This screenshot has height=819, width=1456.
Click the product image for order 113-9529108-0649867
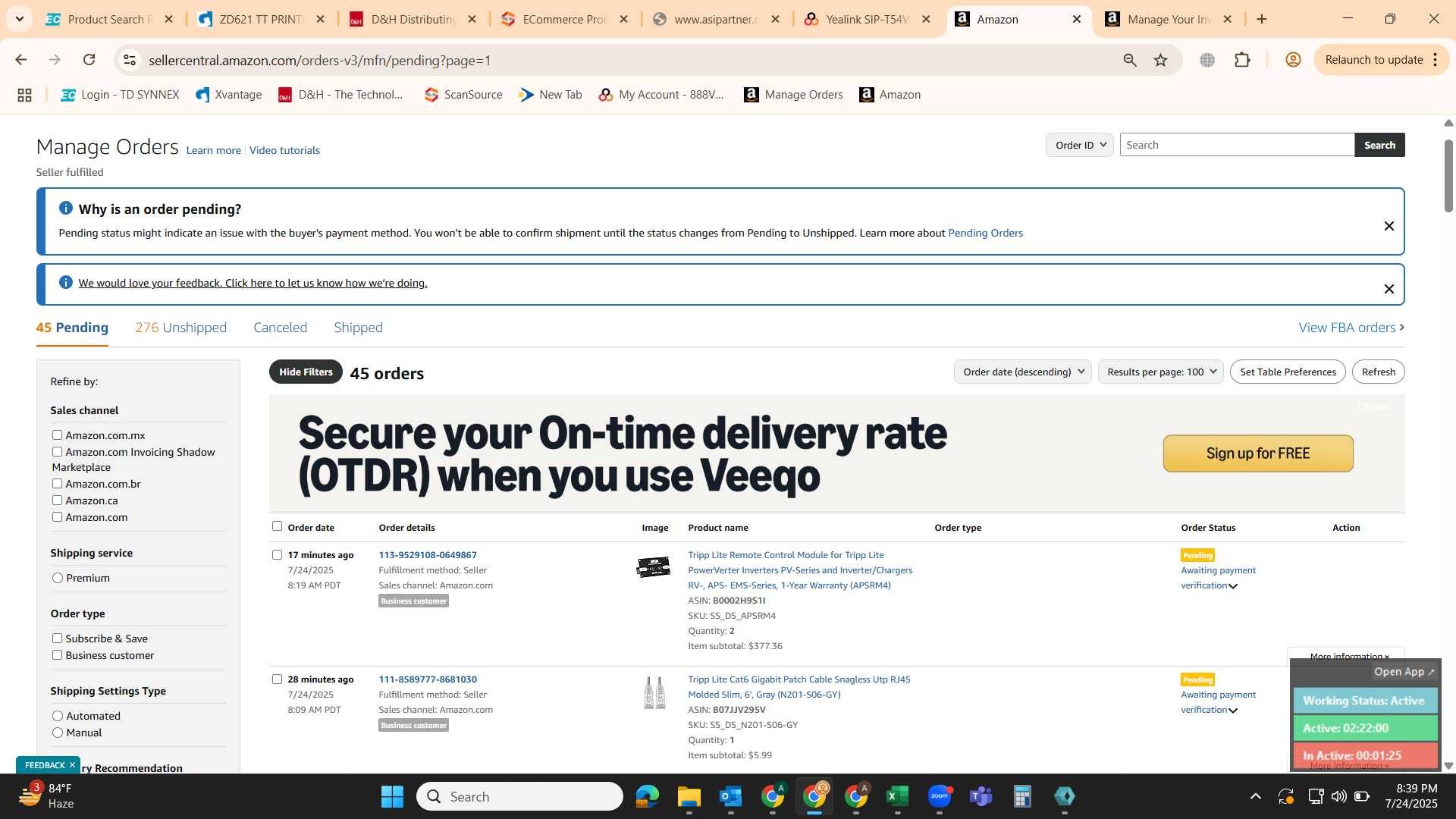click(654, 566)
